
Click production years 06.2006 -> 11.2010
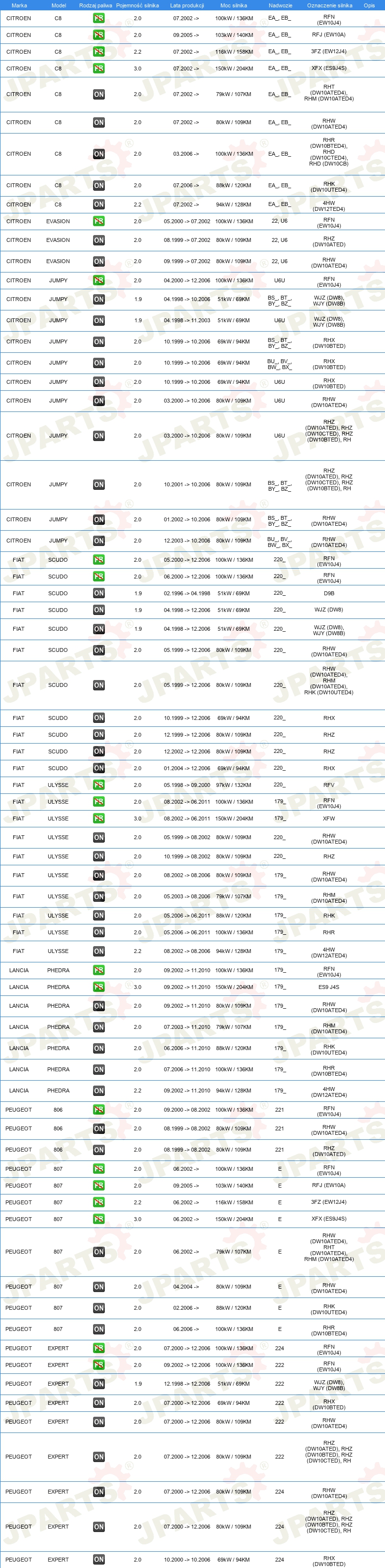(x=187, y=1048)
